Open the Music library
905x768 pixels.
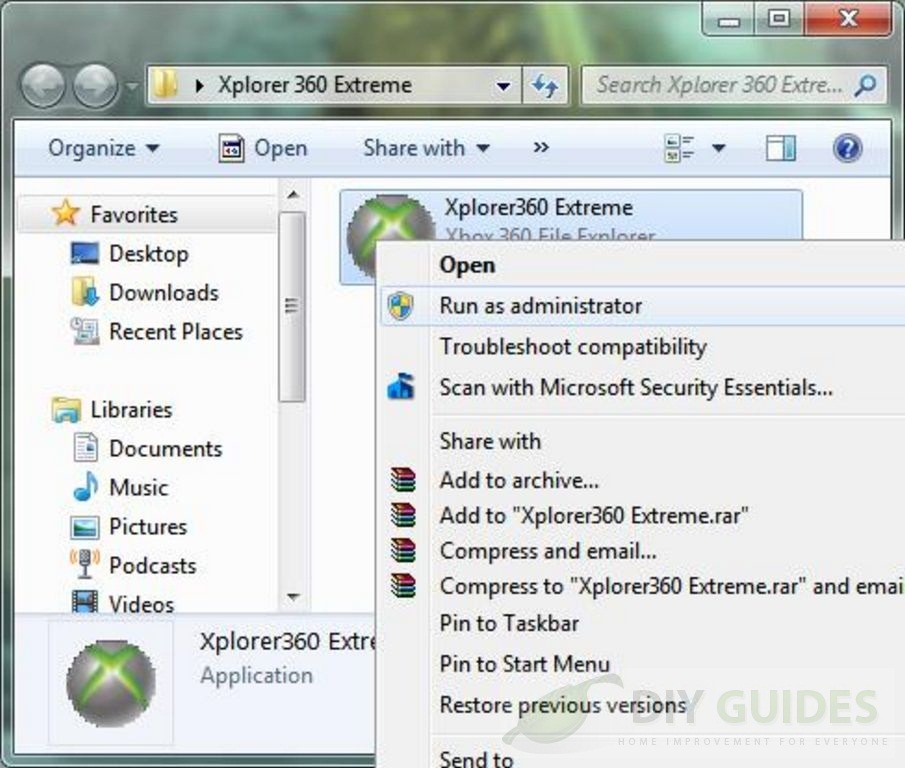[139, 488]
